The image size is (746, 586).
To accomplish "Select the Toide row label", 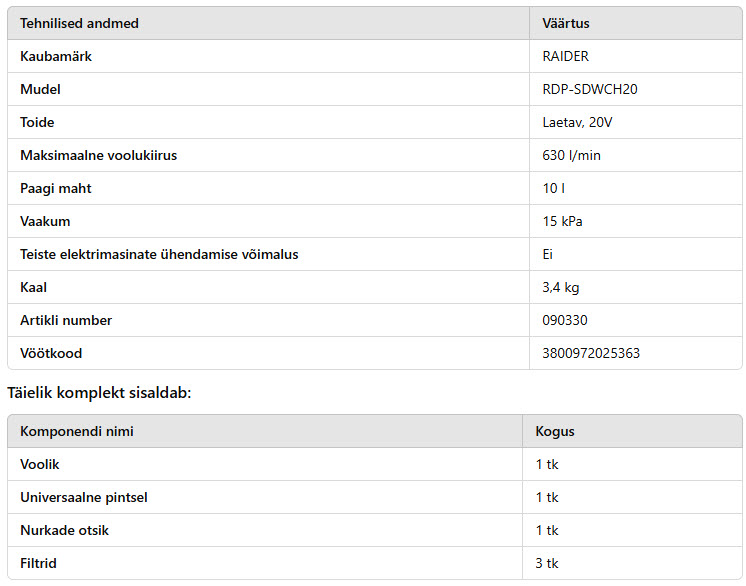I will coord(37,122).
